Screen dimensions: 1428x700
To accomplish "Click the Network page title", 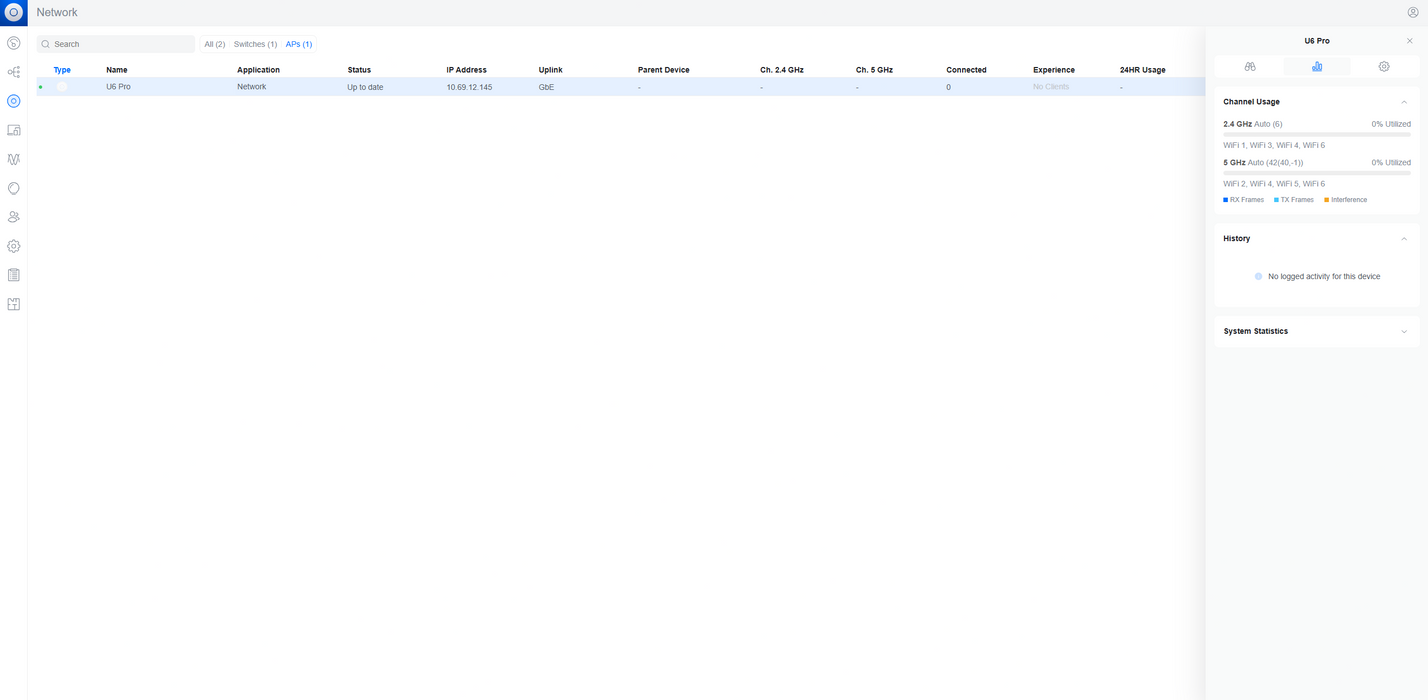I will (x=57, y=12).
